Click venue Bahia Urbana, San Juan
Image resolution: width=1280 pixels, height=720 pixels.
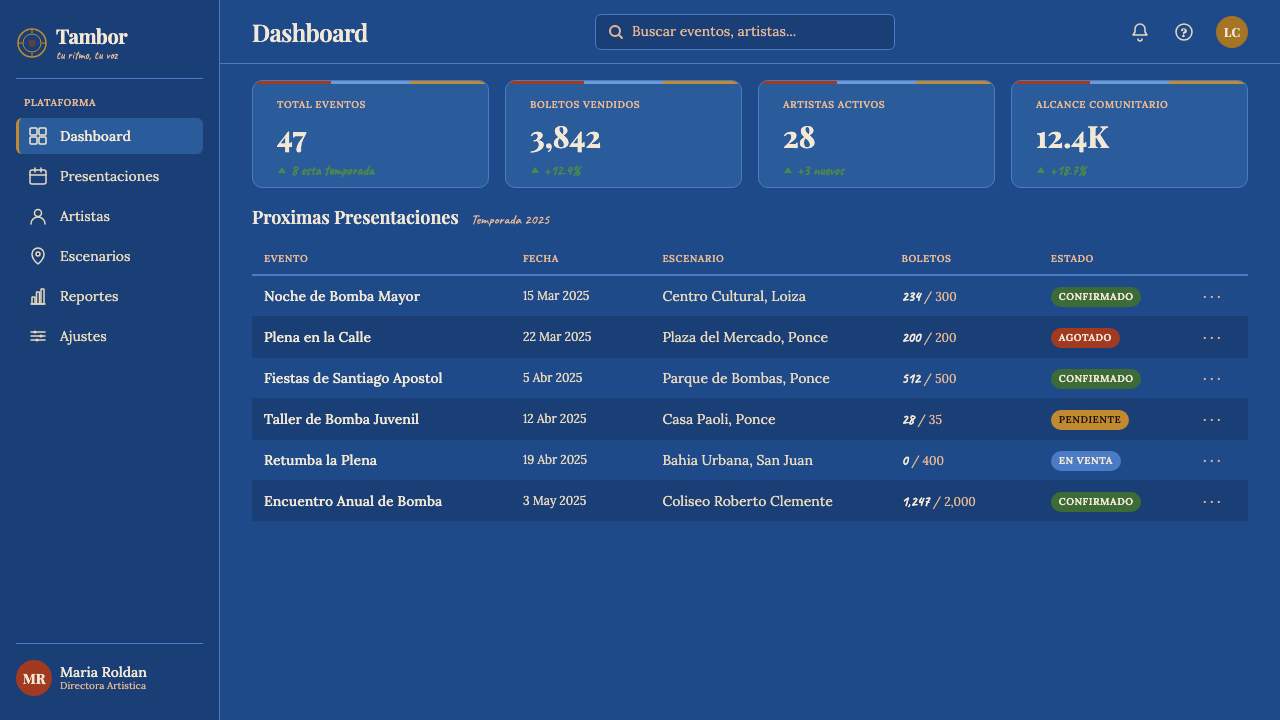738,461
